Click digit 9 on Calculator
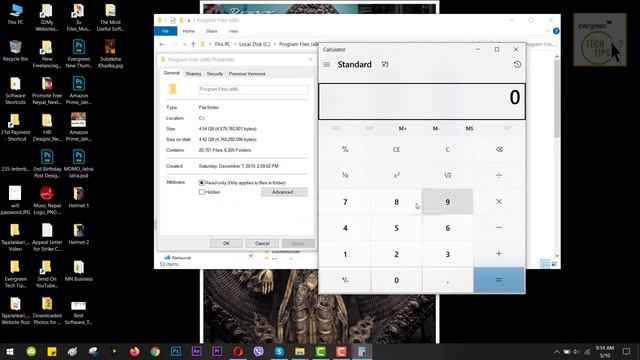 (x=447, y=202)
